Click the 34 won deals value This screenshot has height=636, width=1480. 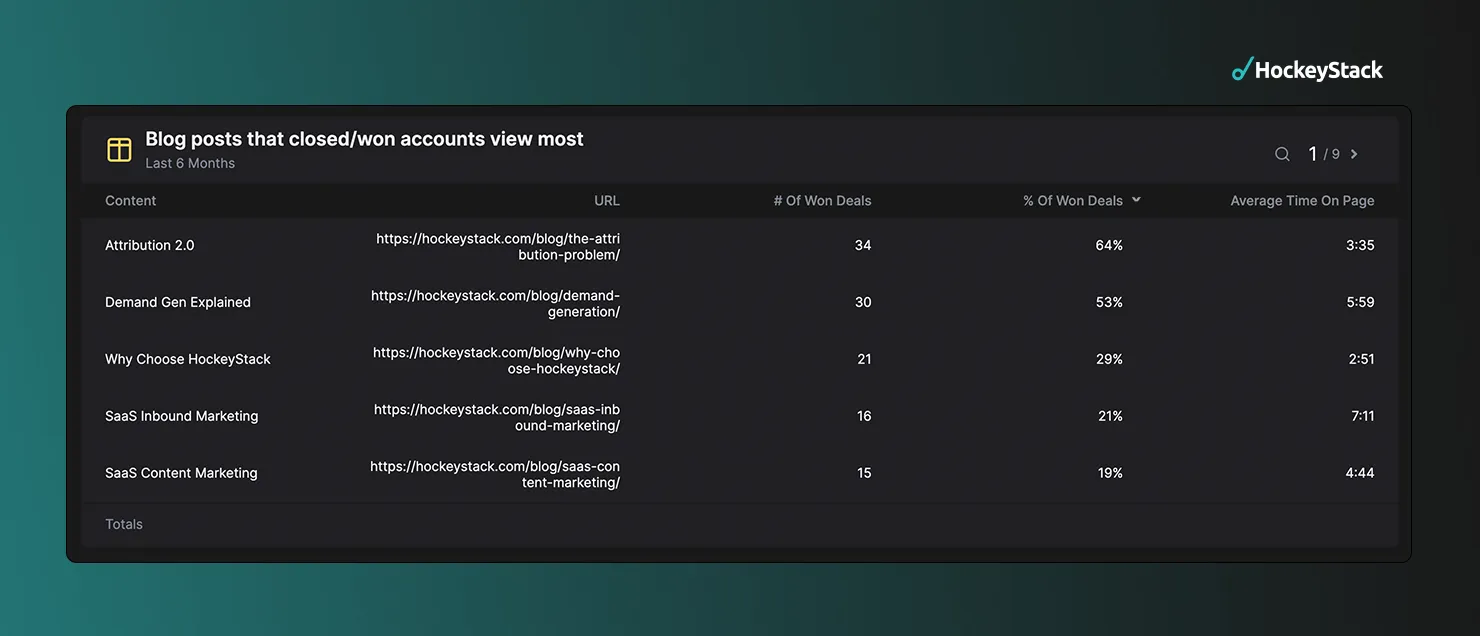tap(863, 245)
